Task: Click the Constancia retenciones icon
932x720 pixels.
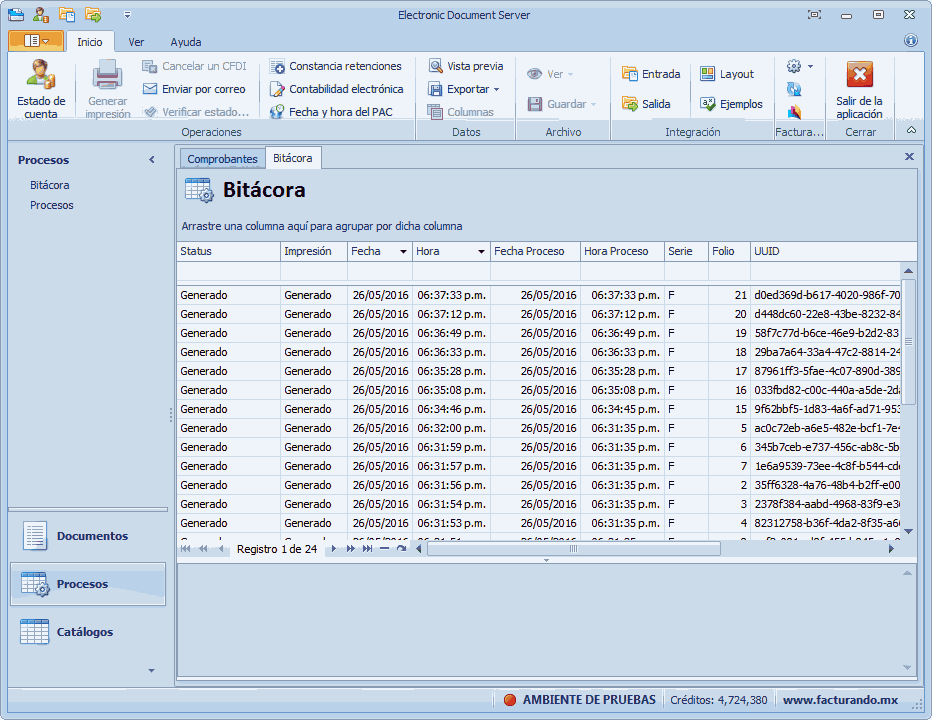Action: point(277,66)
